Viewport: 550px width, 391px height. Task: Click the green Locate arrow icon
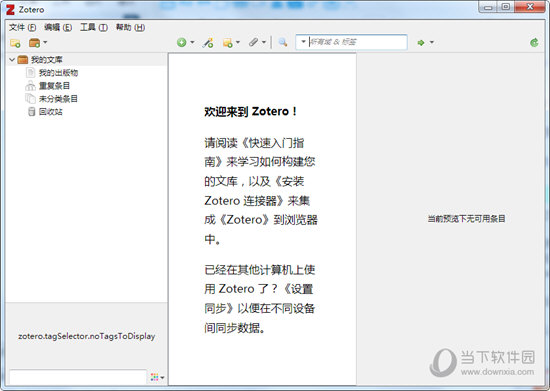421,42
